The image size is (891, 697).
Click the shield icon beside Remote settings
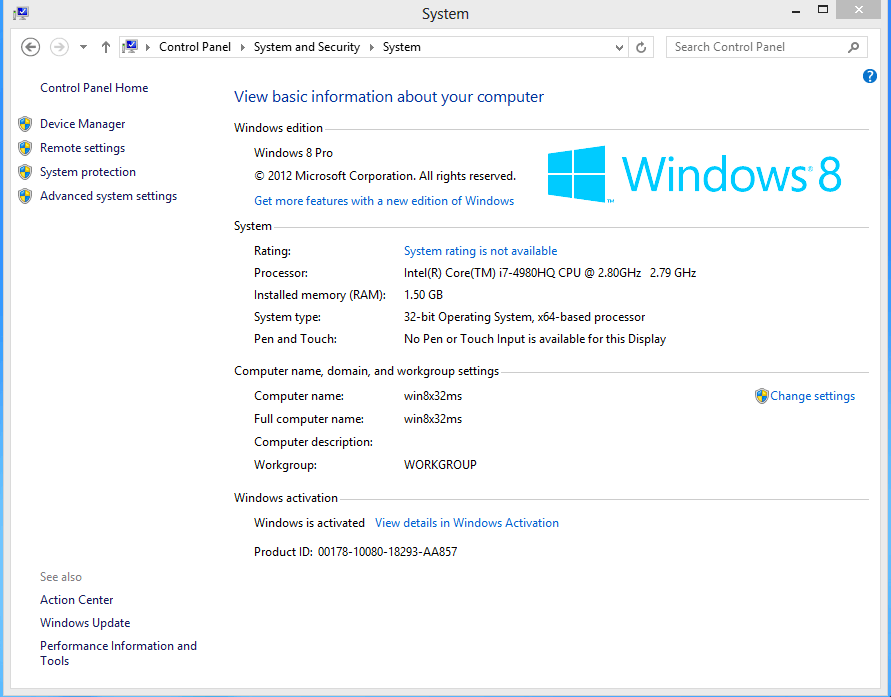25,148
